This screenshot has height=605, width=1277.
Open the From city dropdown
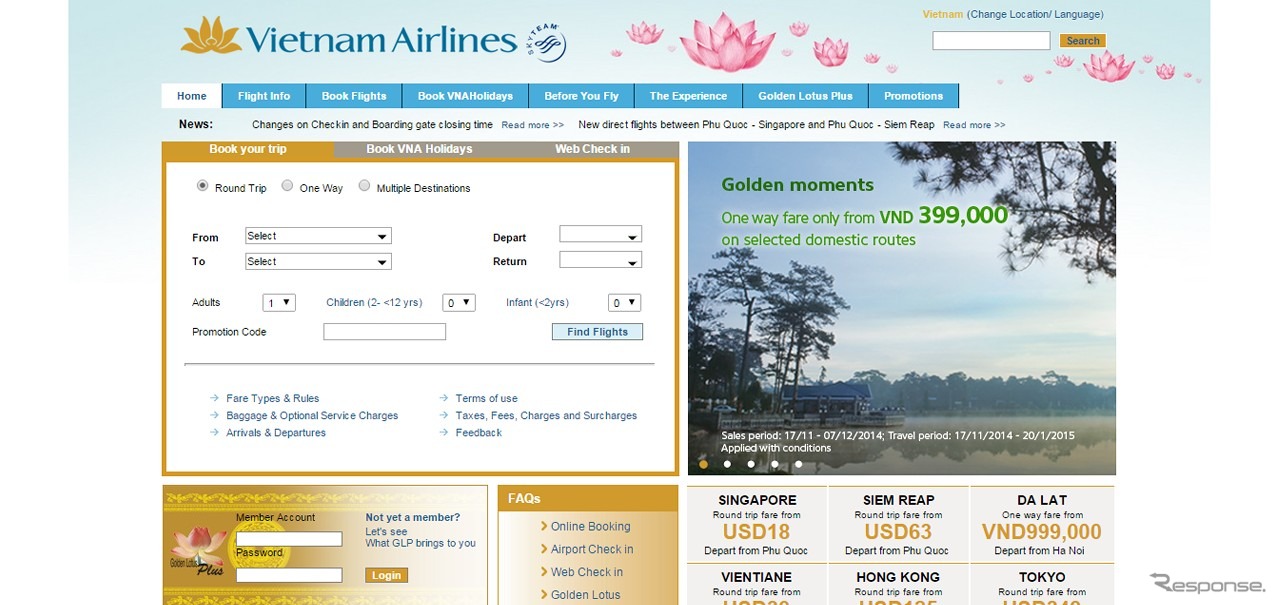[318, 236]
